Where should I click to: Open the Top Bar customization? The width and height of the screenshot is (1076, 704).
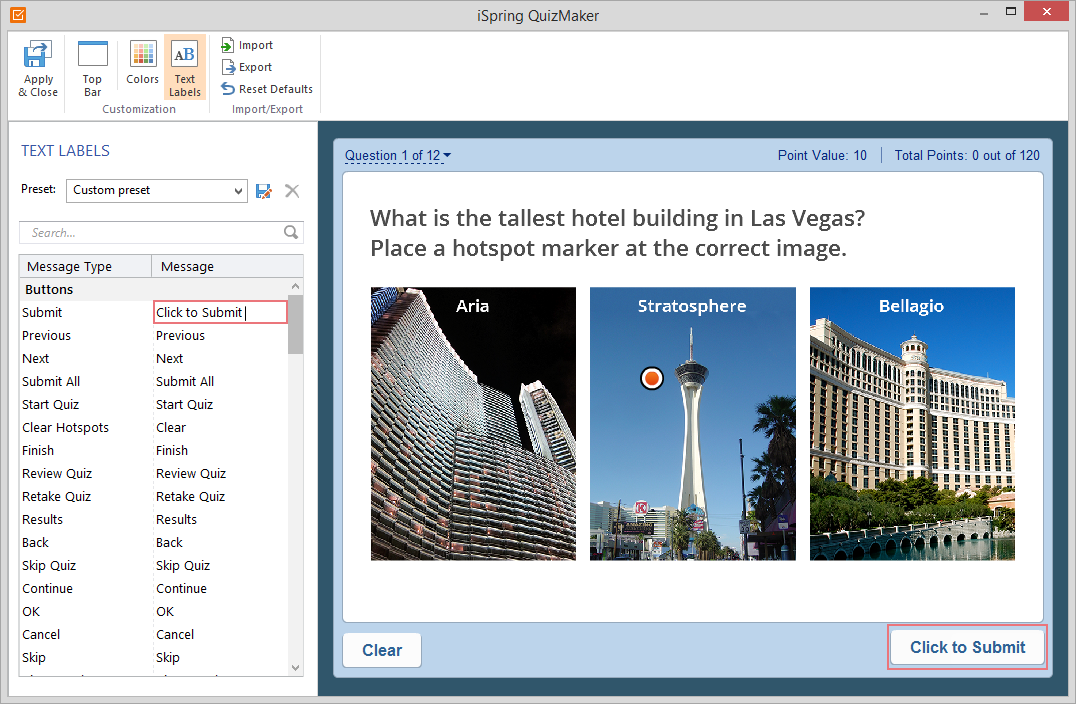[x=92, y=68]
